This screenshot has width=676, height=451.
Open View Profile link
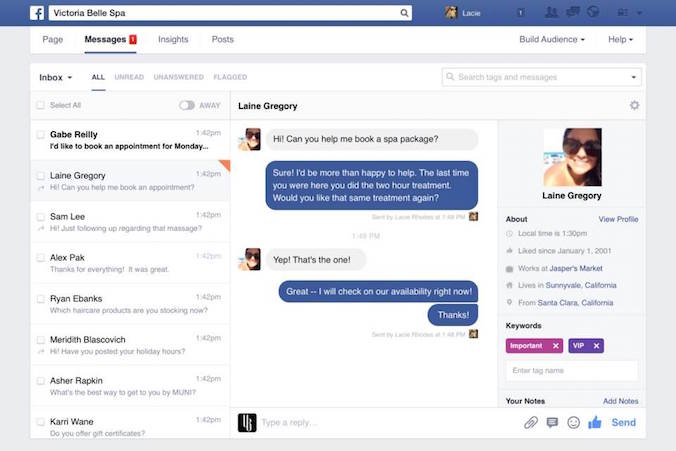618,219
